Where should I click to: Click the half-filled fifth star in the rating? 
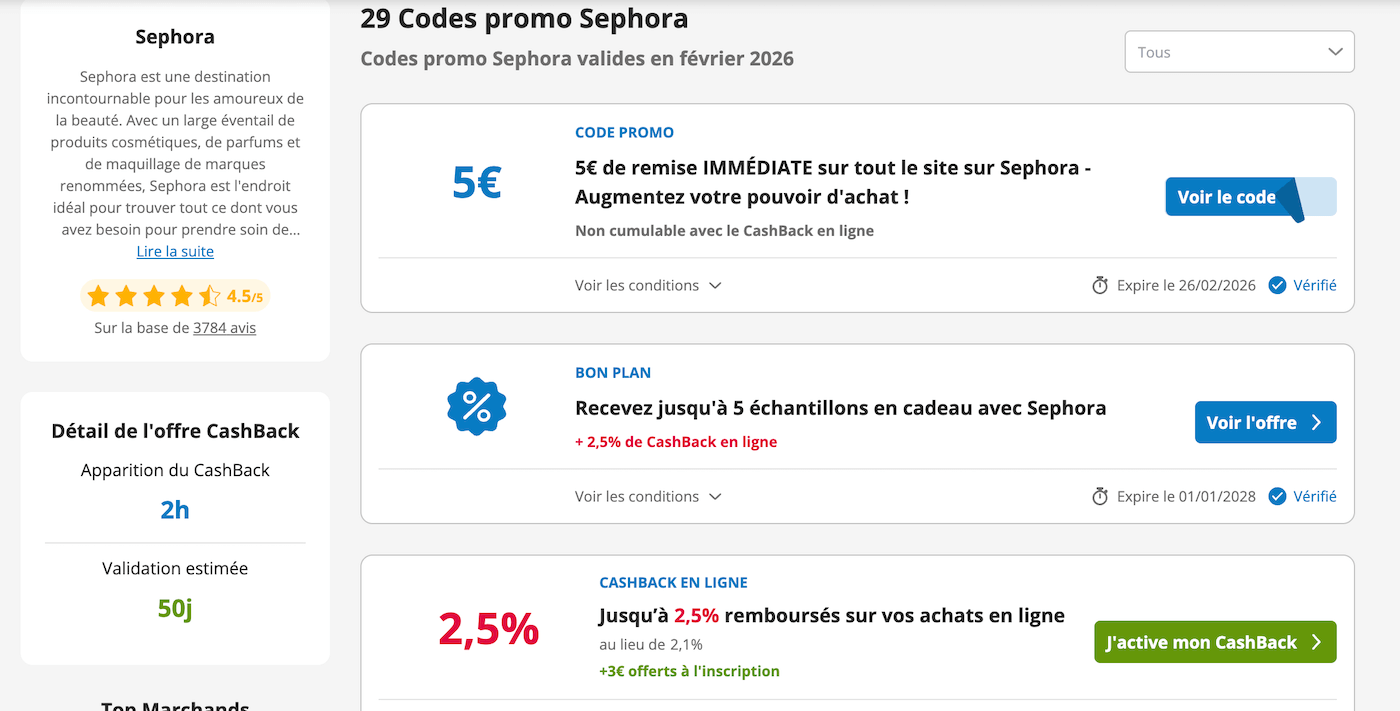(x=208, y=295)
